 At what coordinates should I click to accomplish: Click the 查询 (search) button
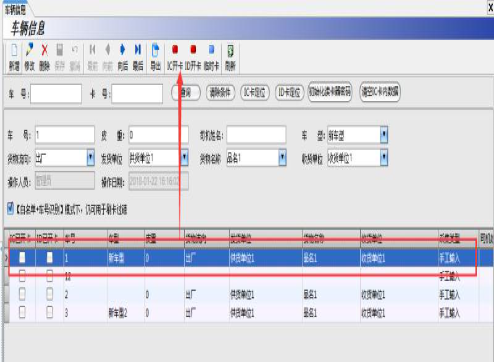[186, 92]
